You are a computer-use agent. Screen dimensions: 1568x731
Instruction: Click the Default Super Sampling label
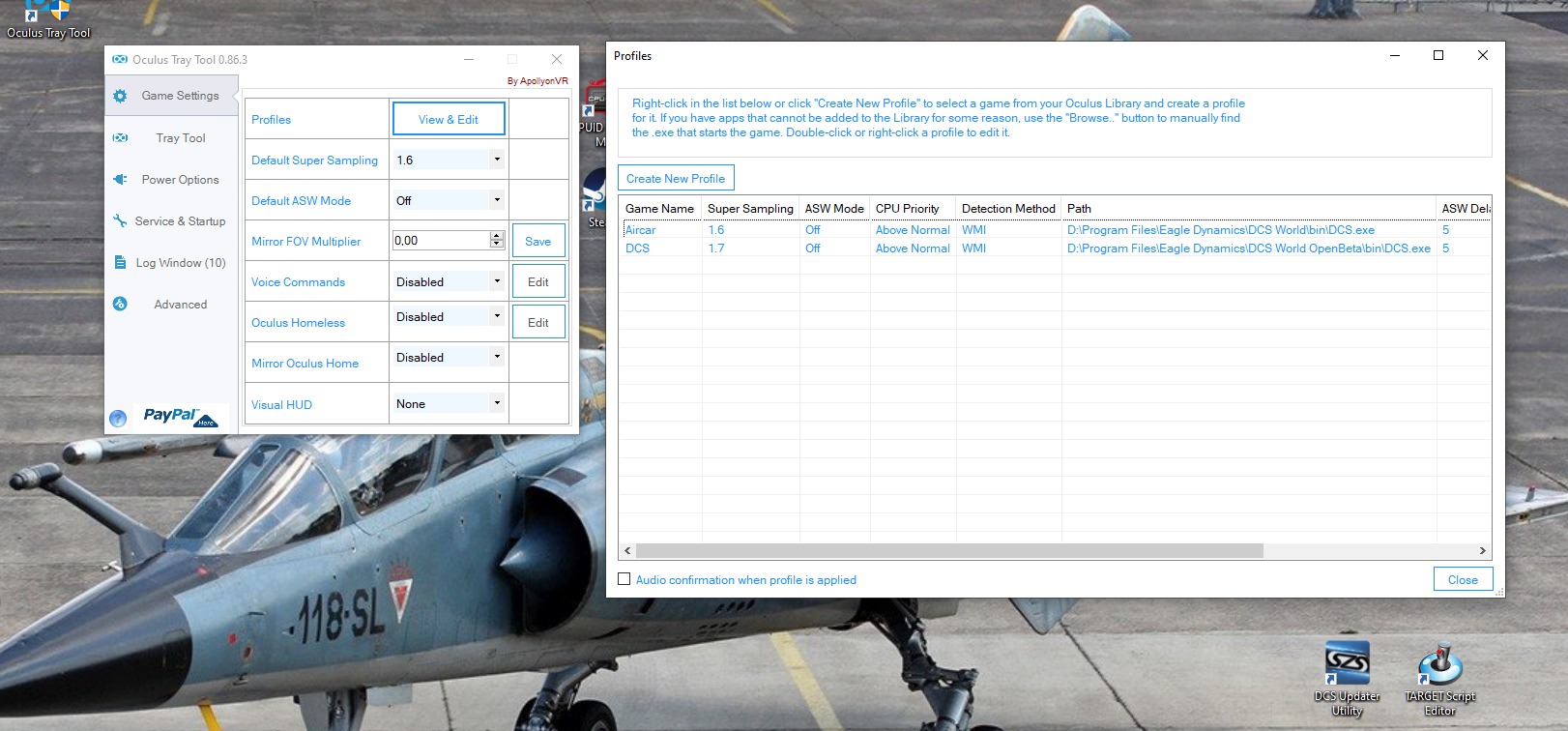(x=314, y=161)
